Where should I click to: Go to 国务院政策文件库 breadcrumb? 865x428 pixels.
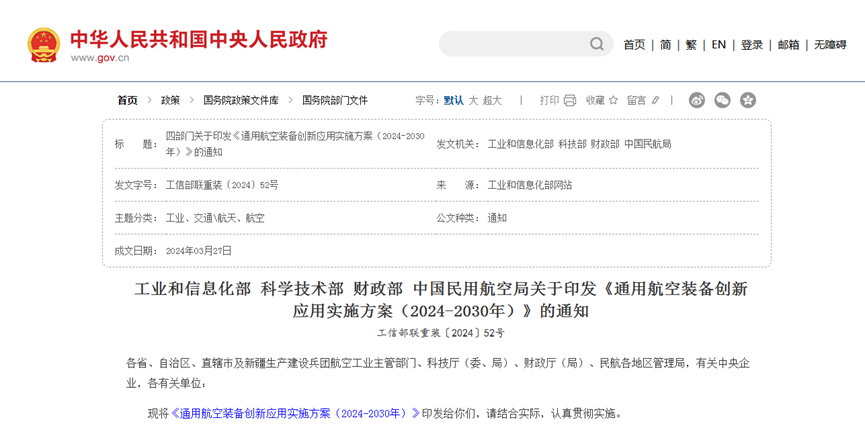coord(240,100)
